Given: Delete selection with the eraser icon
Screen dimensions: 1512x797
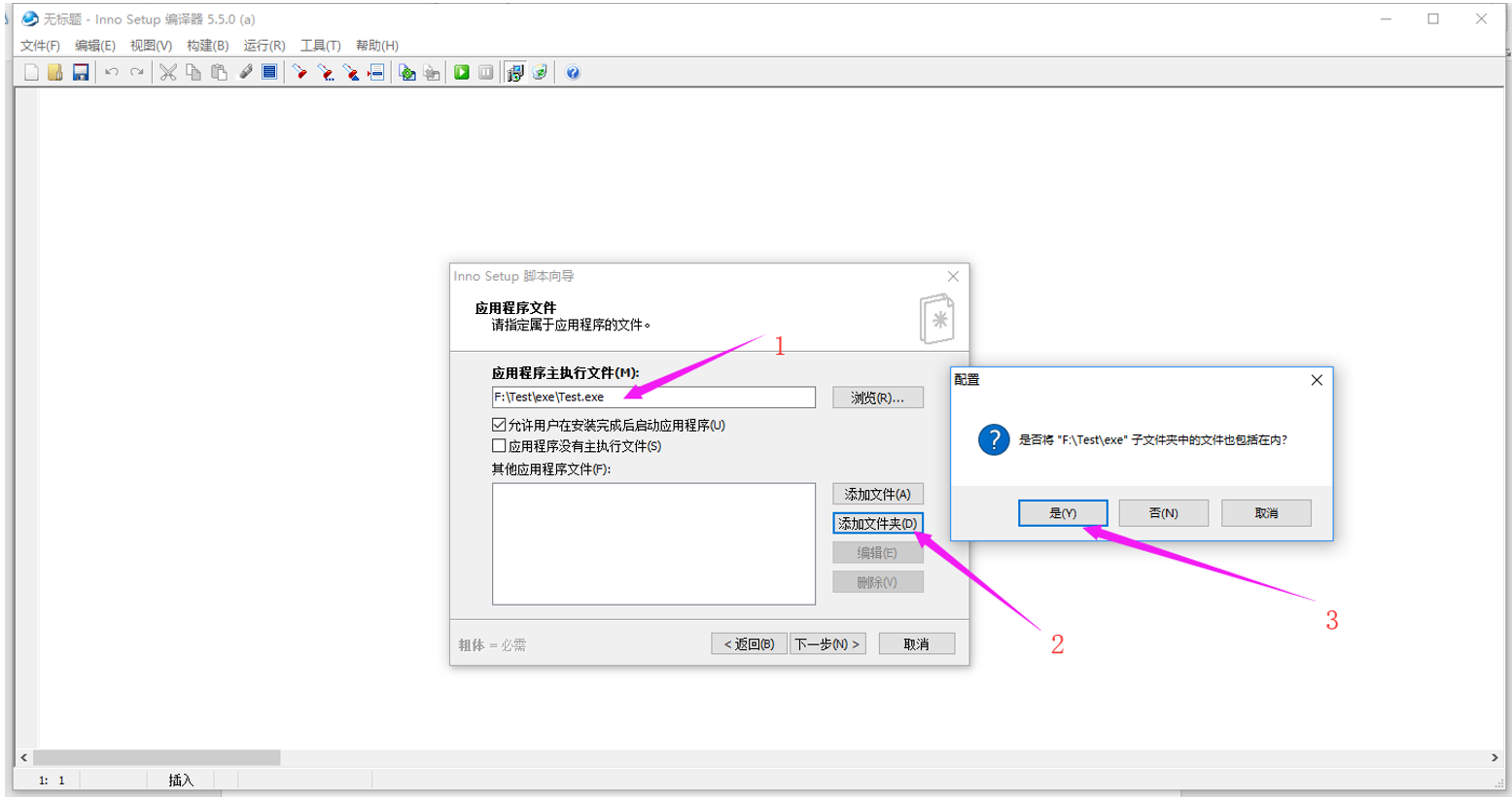Looking at the screenshot, I should click(x=245, y=72).
